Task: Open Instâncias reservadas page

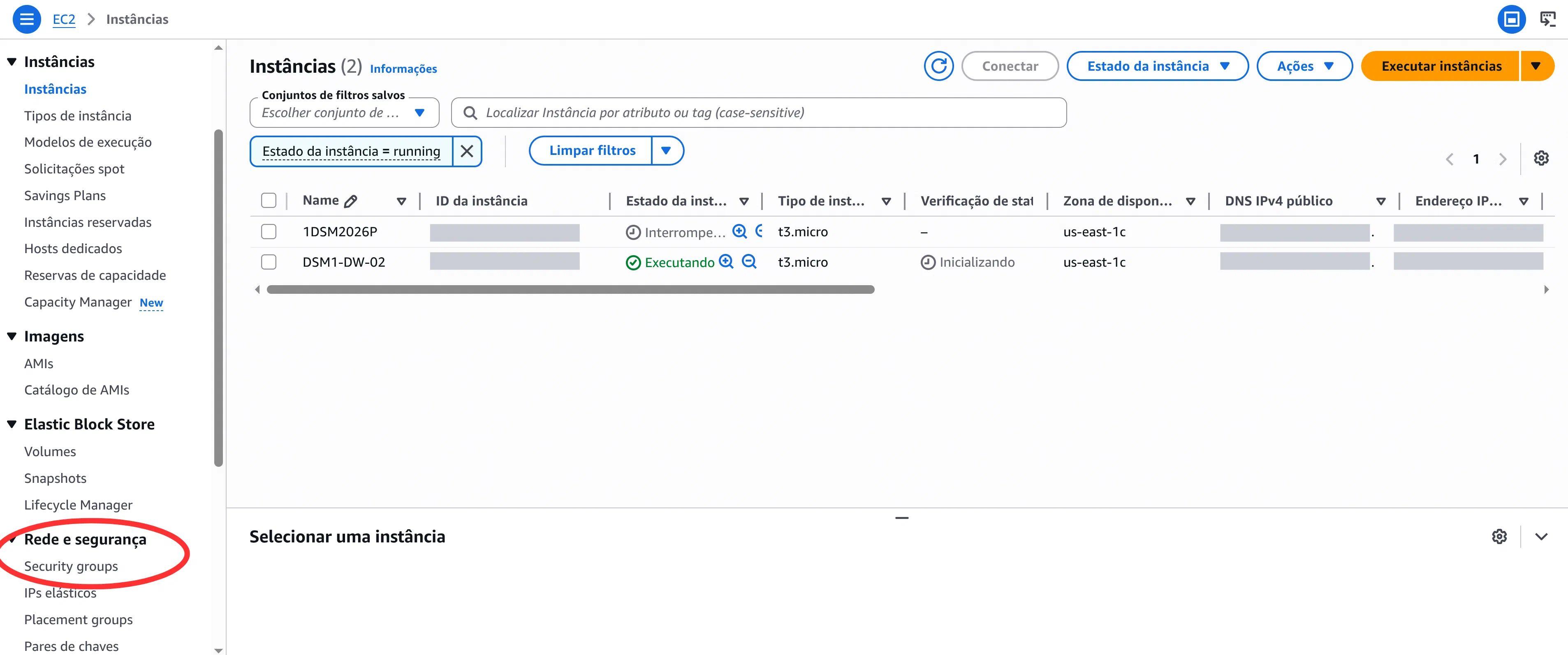Action: pyautogui.click(x=88, y=223)
